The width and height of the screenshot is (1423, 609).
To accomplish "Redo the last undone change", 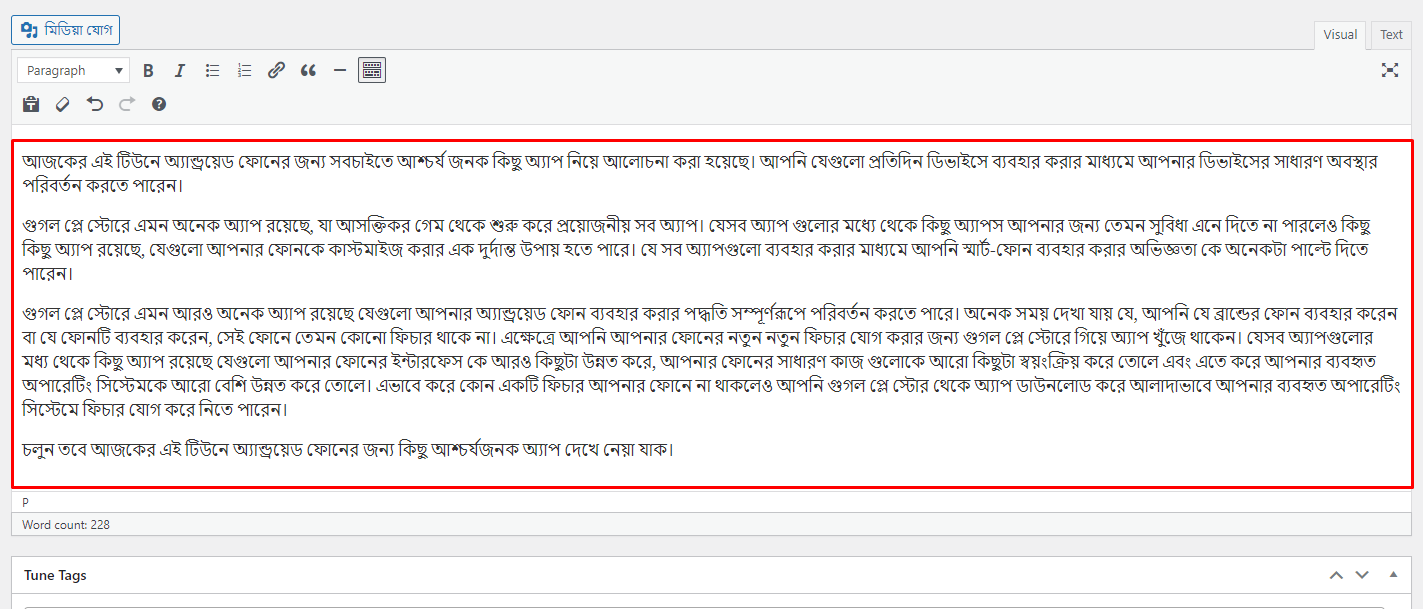I will [126, 104].
